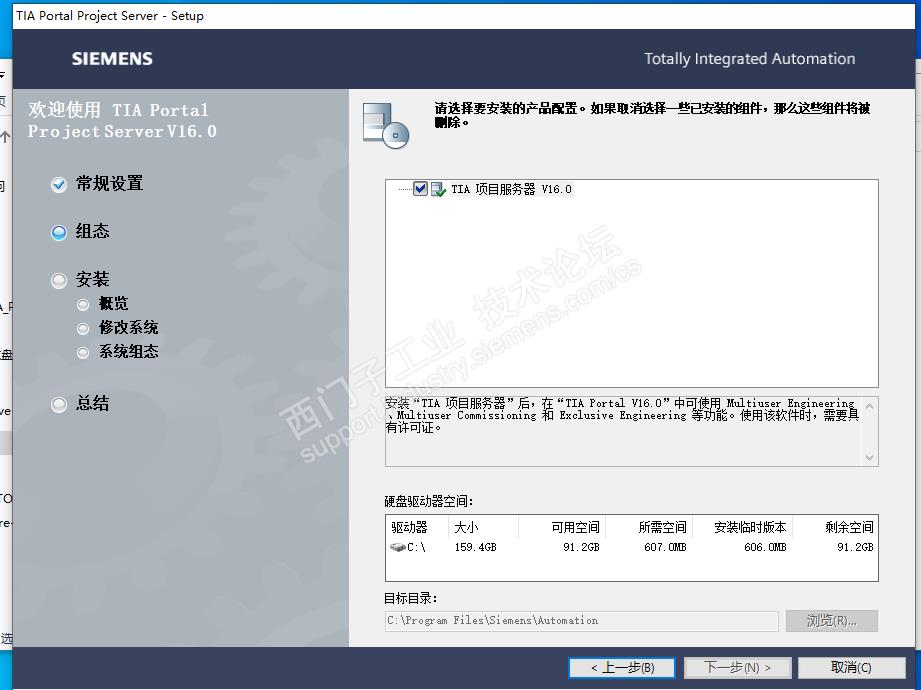Screen dimensions: 921x690
Task: Select the 安装 step indicator
Action: (x=59, y=281)
